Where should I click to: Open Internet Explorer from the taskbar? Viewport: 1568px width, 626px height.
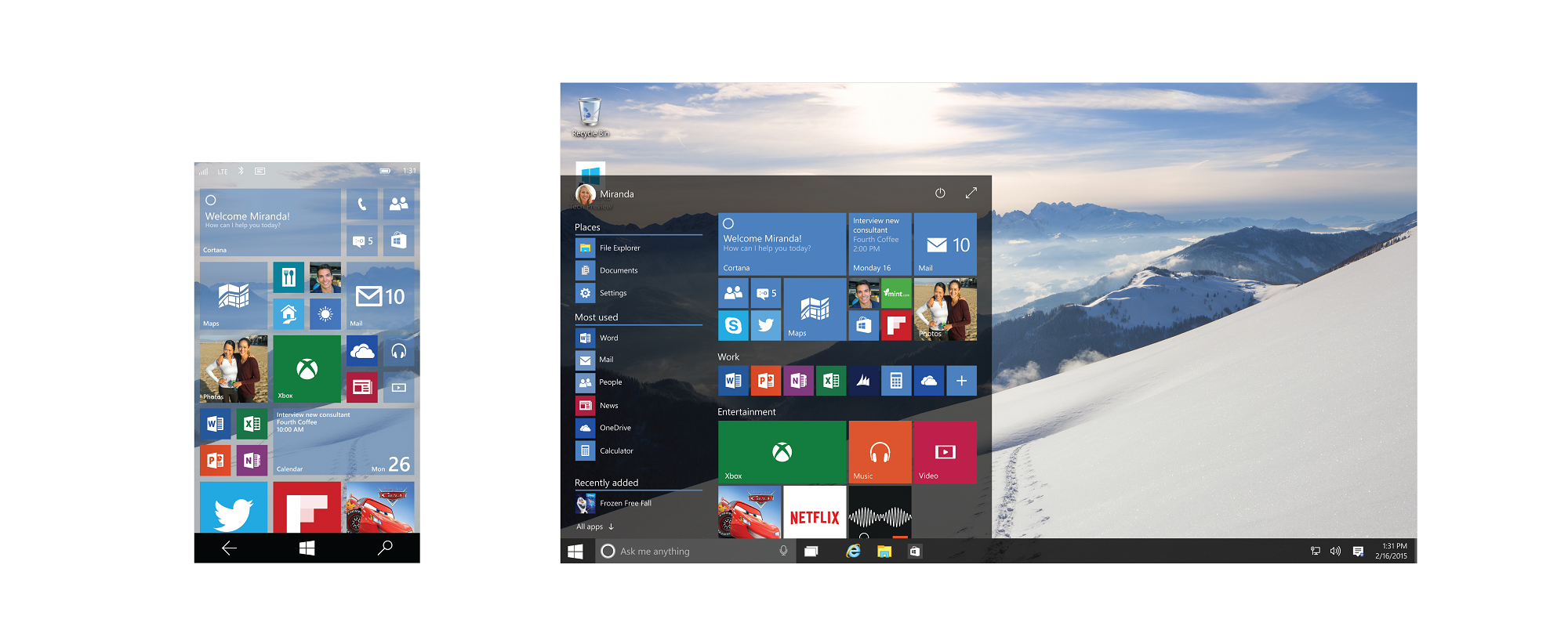click(x=853, y=552)
